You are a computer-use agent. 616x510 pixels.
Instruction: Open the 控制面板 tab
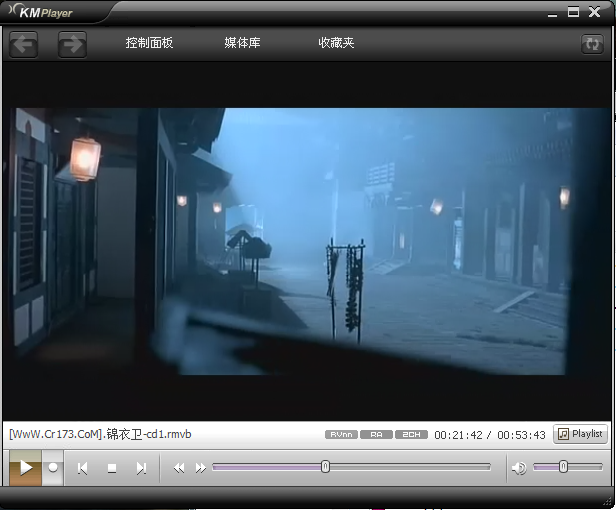pos(149,43)
